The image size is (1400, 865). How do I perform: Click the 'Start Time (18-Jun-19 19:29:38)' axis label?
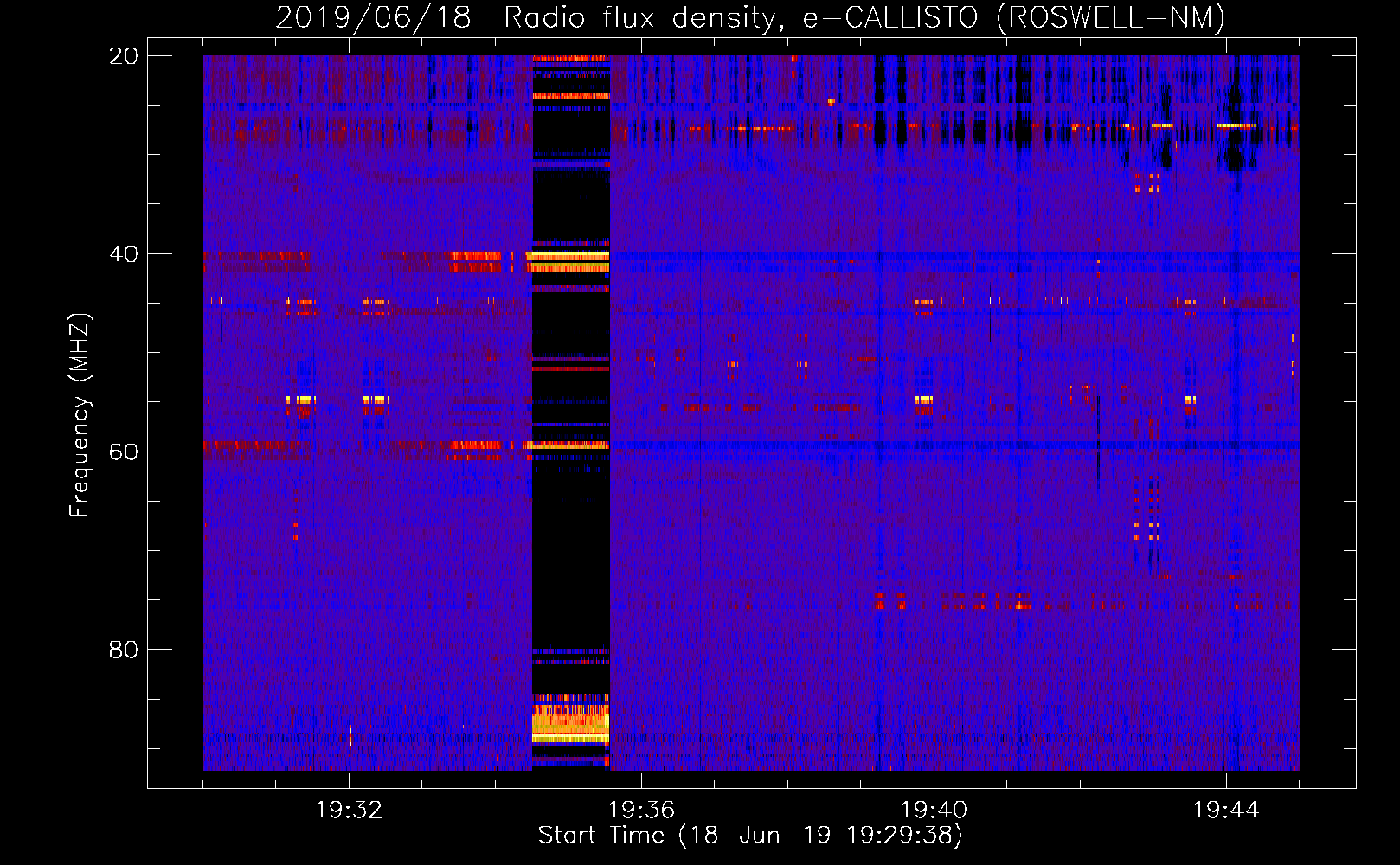click(750, 836)
